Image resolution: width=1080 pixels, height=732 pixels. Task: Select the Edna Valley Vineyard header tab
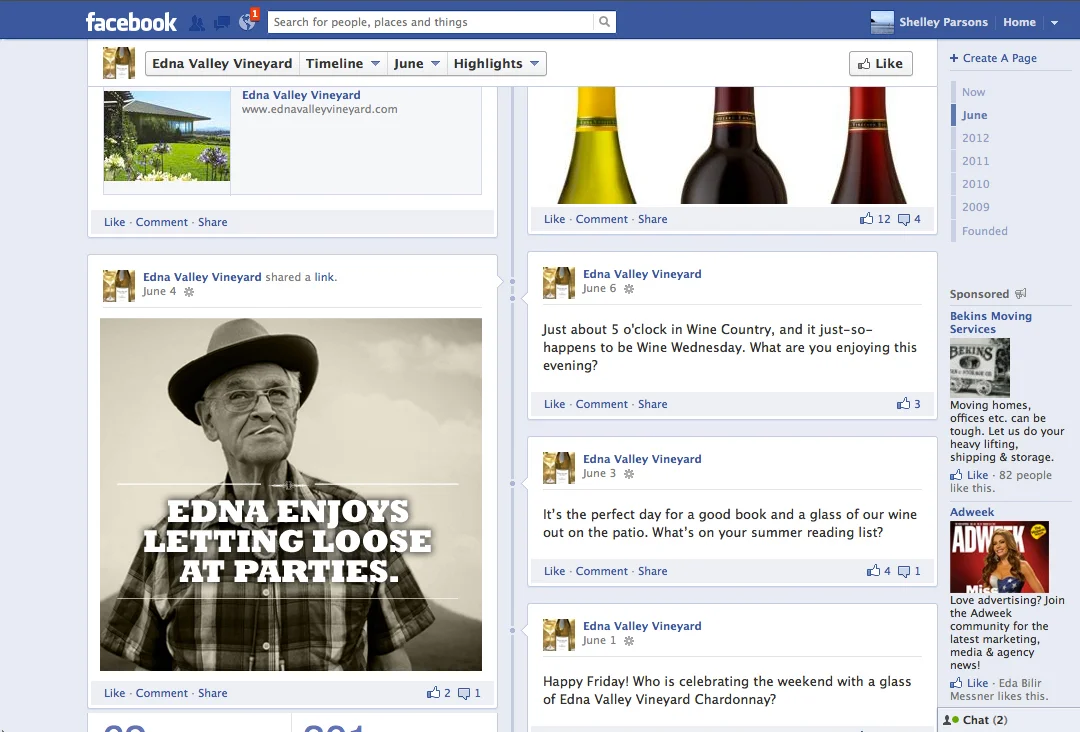(x=222, y=63)
